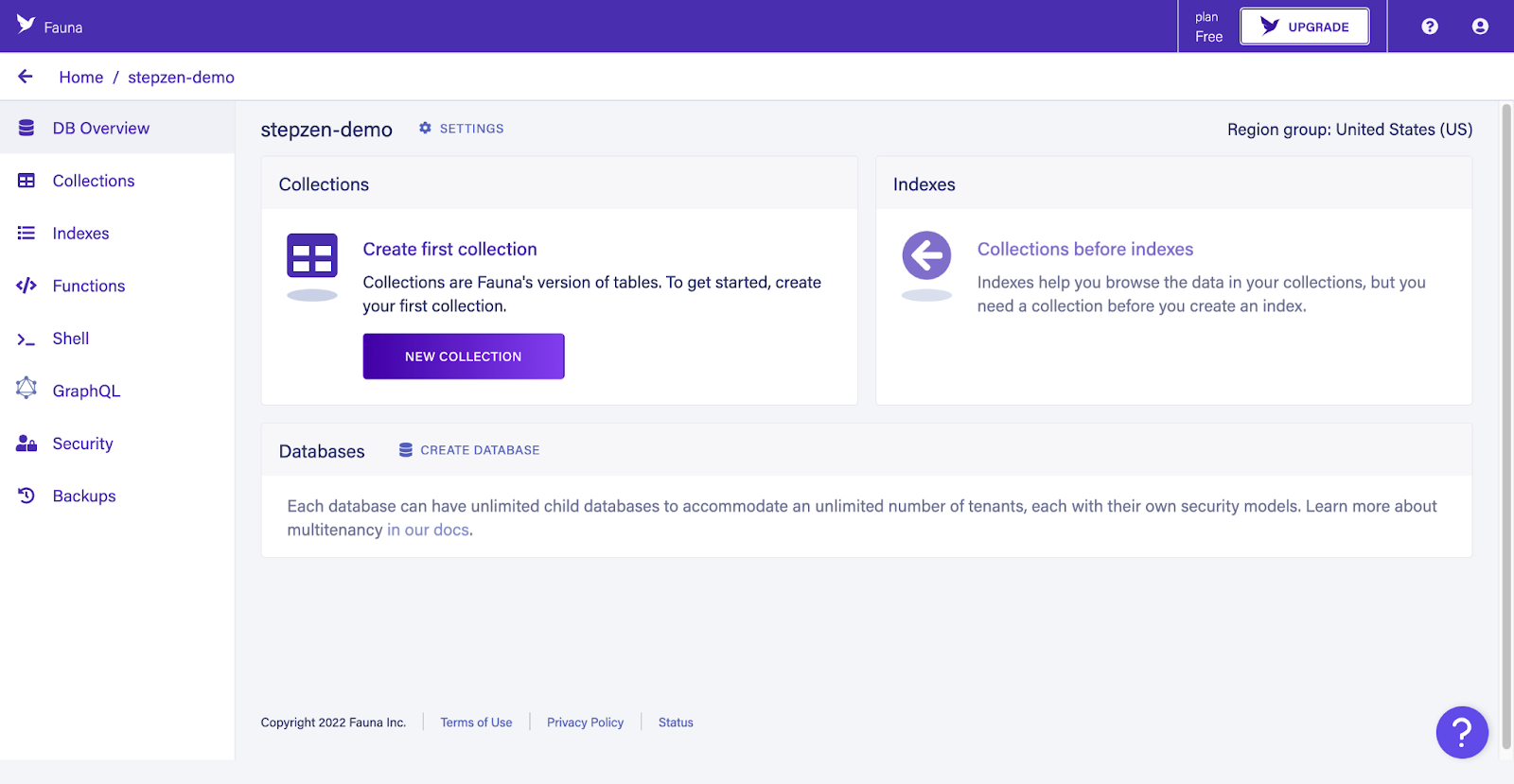Click the DB Overview database icon
The width and height of the screenshot is (1514, 784).
click(x=26, y=128)
